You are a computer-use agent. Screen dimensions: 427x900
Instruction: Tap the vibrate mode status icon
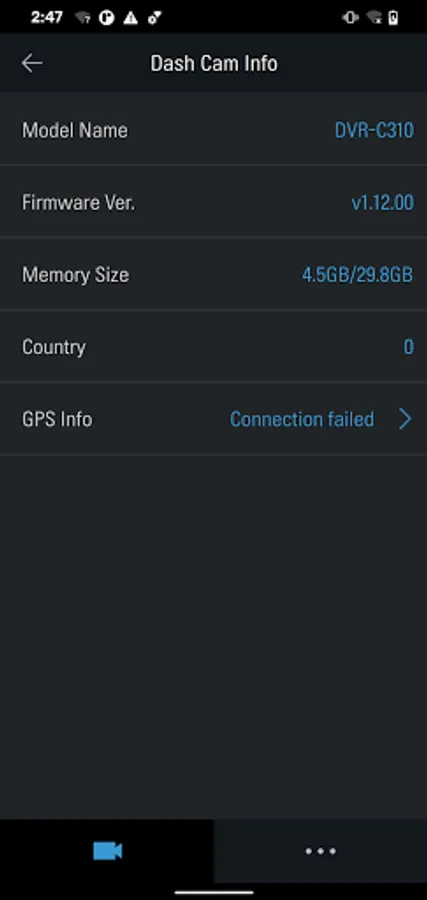tap(350, 18)
